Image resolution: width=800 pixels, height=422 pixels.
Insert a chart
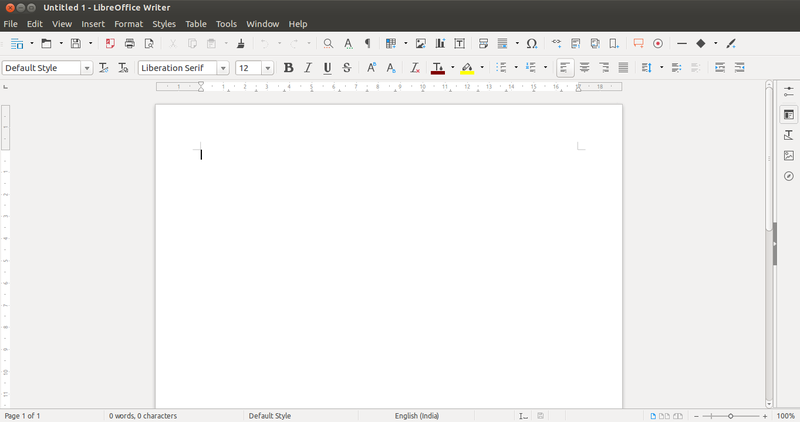[440, 44]
